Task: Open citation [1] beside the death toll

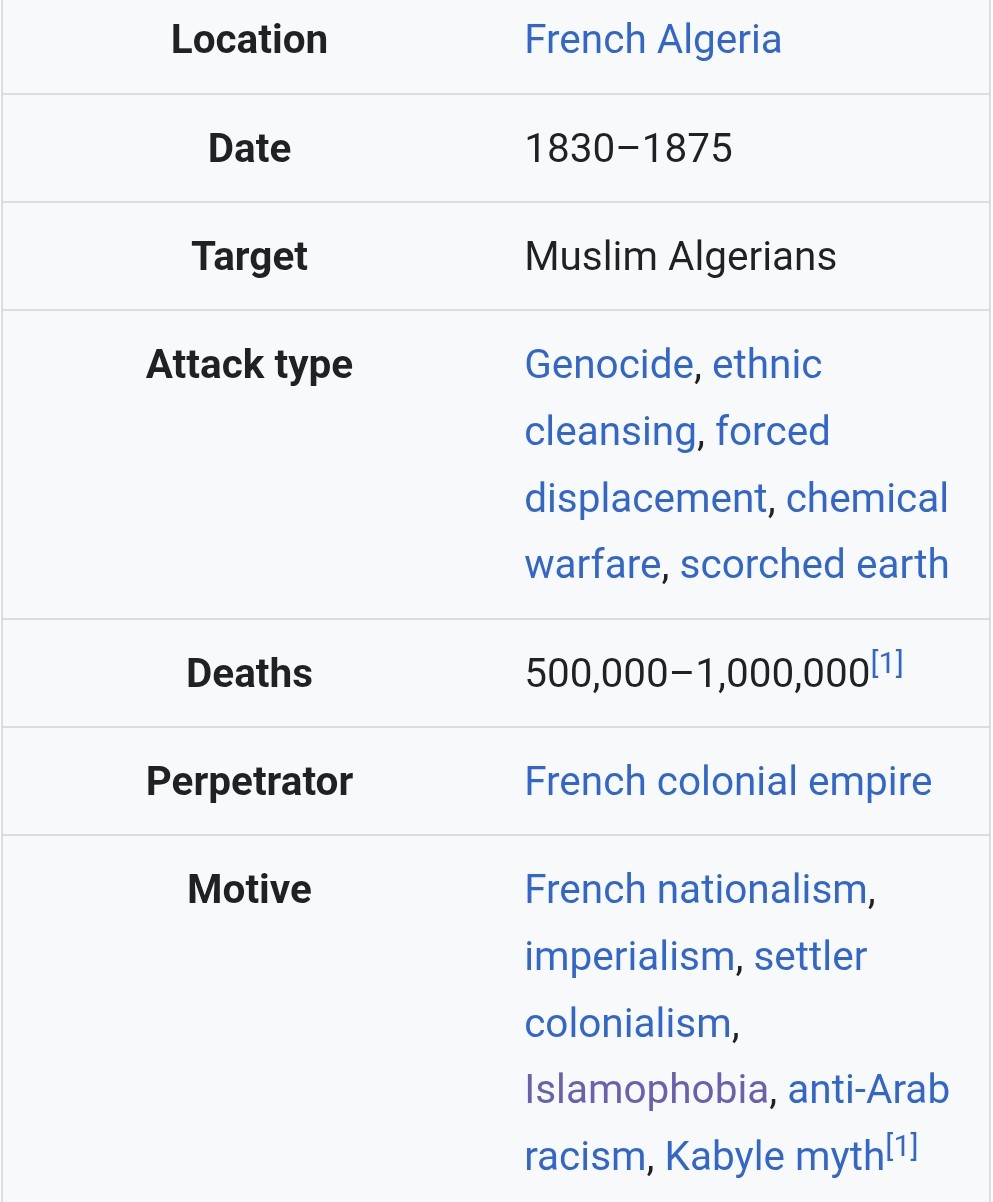Action: pyautogui.click(x=887, y=663)
